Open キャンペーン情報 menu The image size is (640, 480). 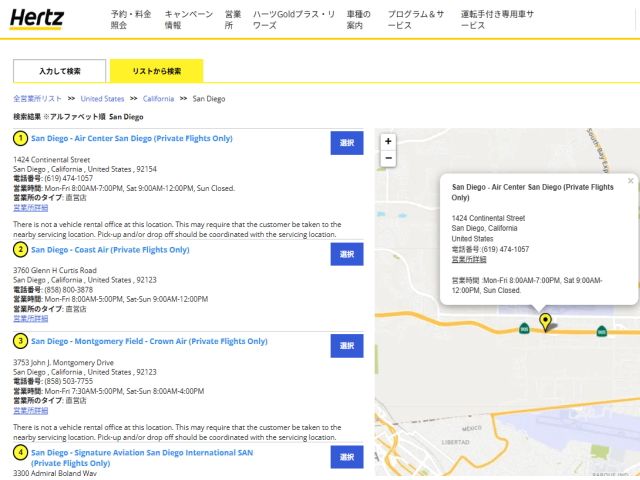pos(188,20)
